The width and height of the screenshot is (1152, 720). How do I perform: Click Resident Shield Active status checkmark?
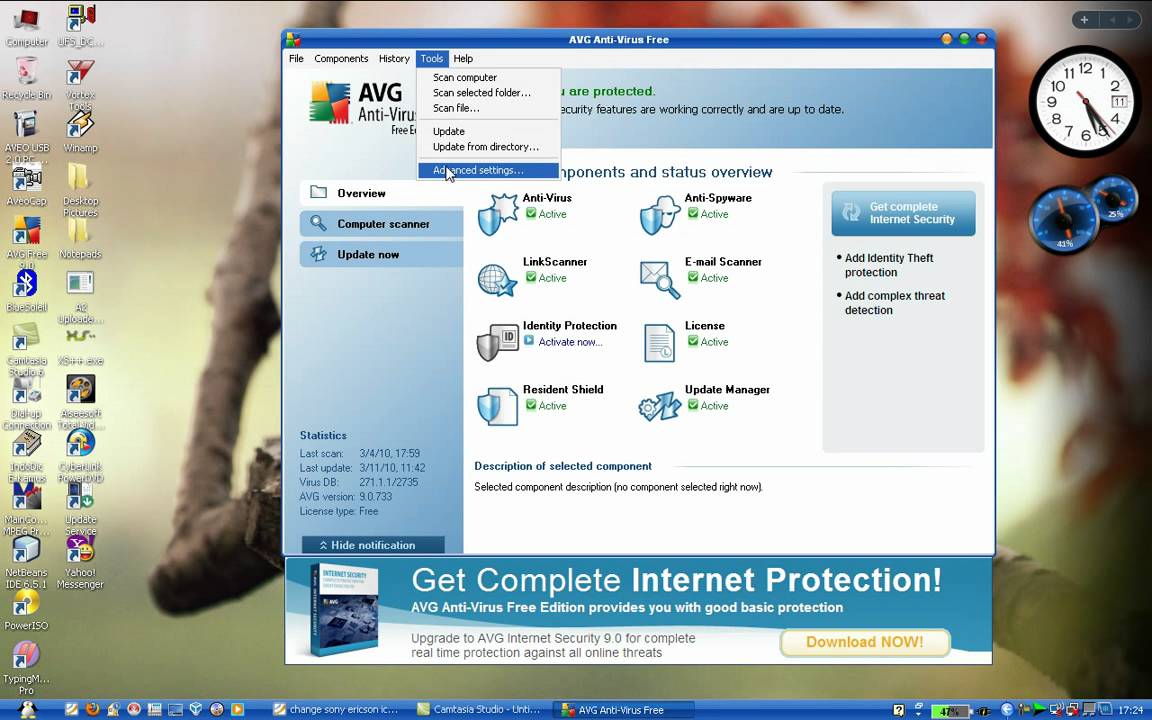pos(530,405)
